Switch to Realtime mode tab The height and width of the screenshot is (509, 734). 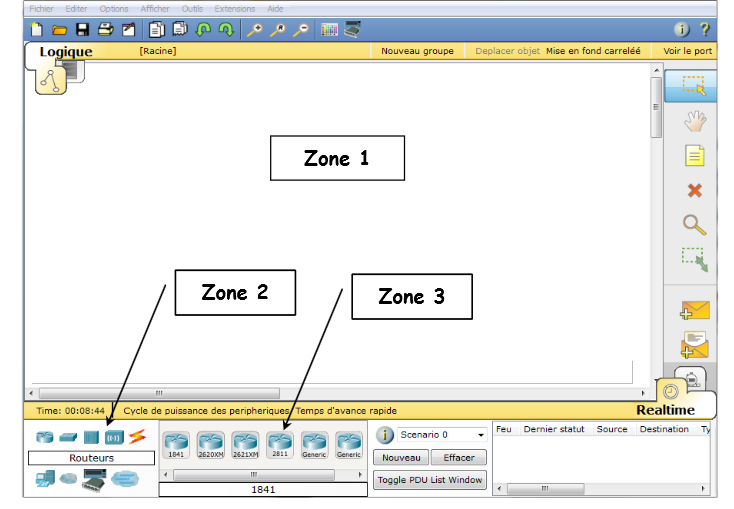coord(664,410)
